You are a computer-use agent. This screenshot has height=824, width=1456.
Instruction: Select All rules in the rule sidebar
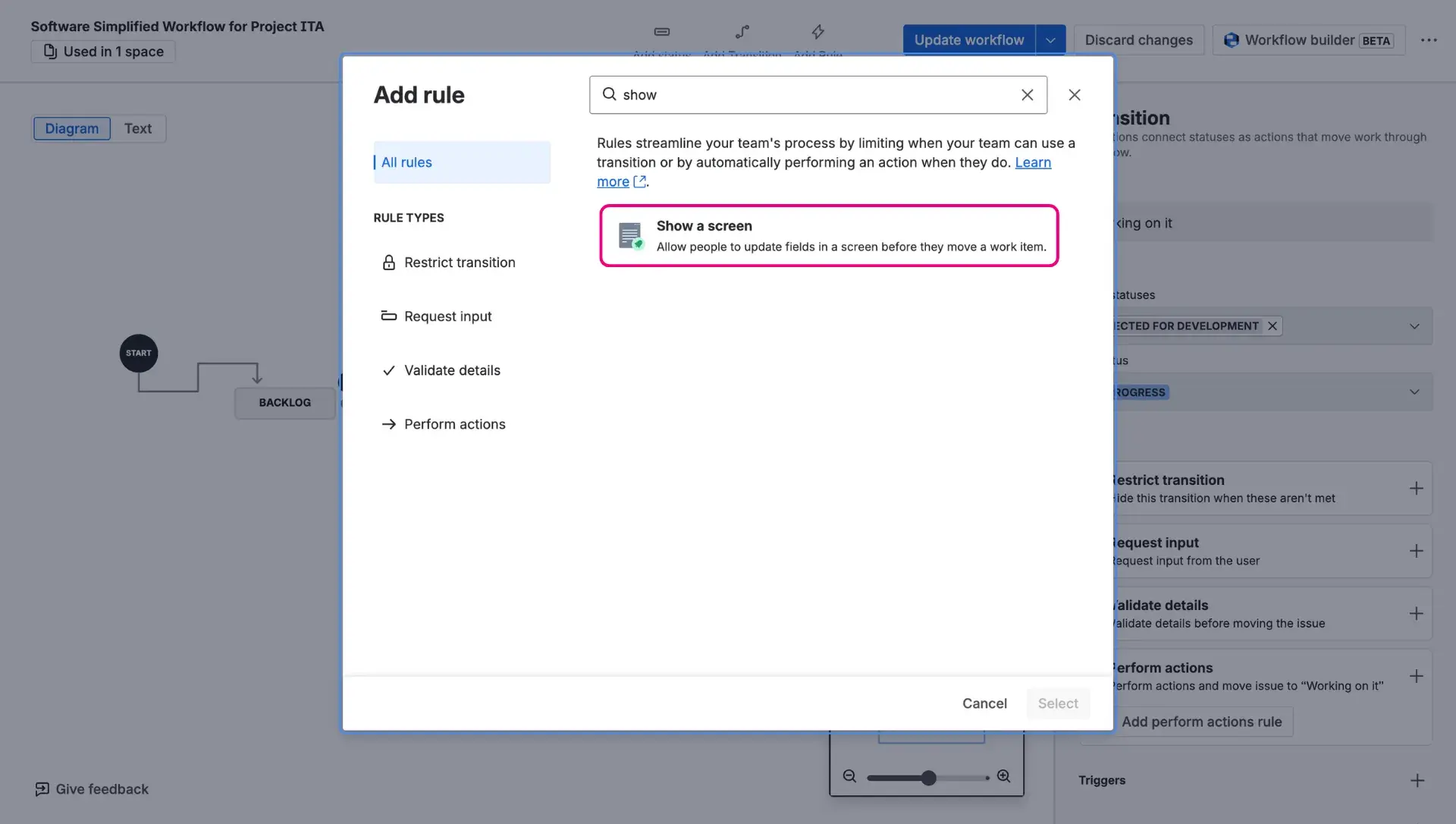coord(407,162)
